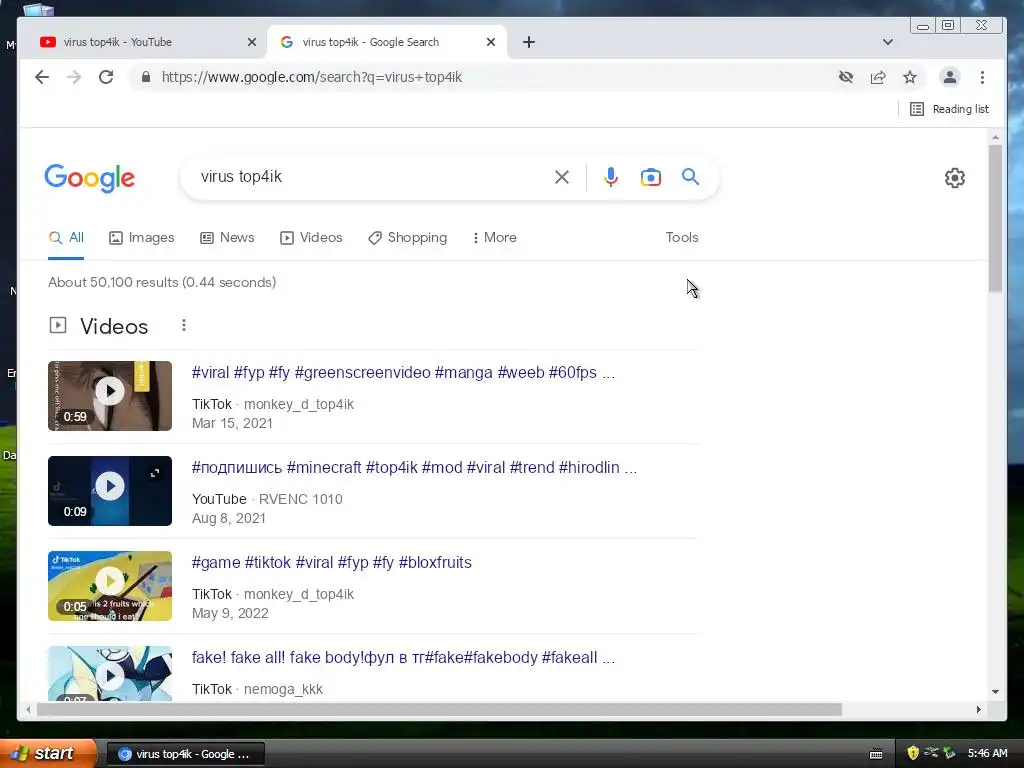1024x768 pixels.
Task: Play the 0:59 TikTok video thumbnail
Action: point(110,396)
